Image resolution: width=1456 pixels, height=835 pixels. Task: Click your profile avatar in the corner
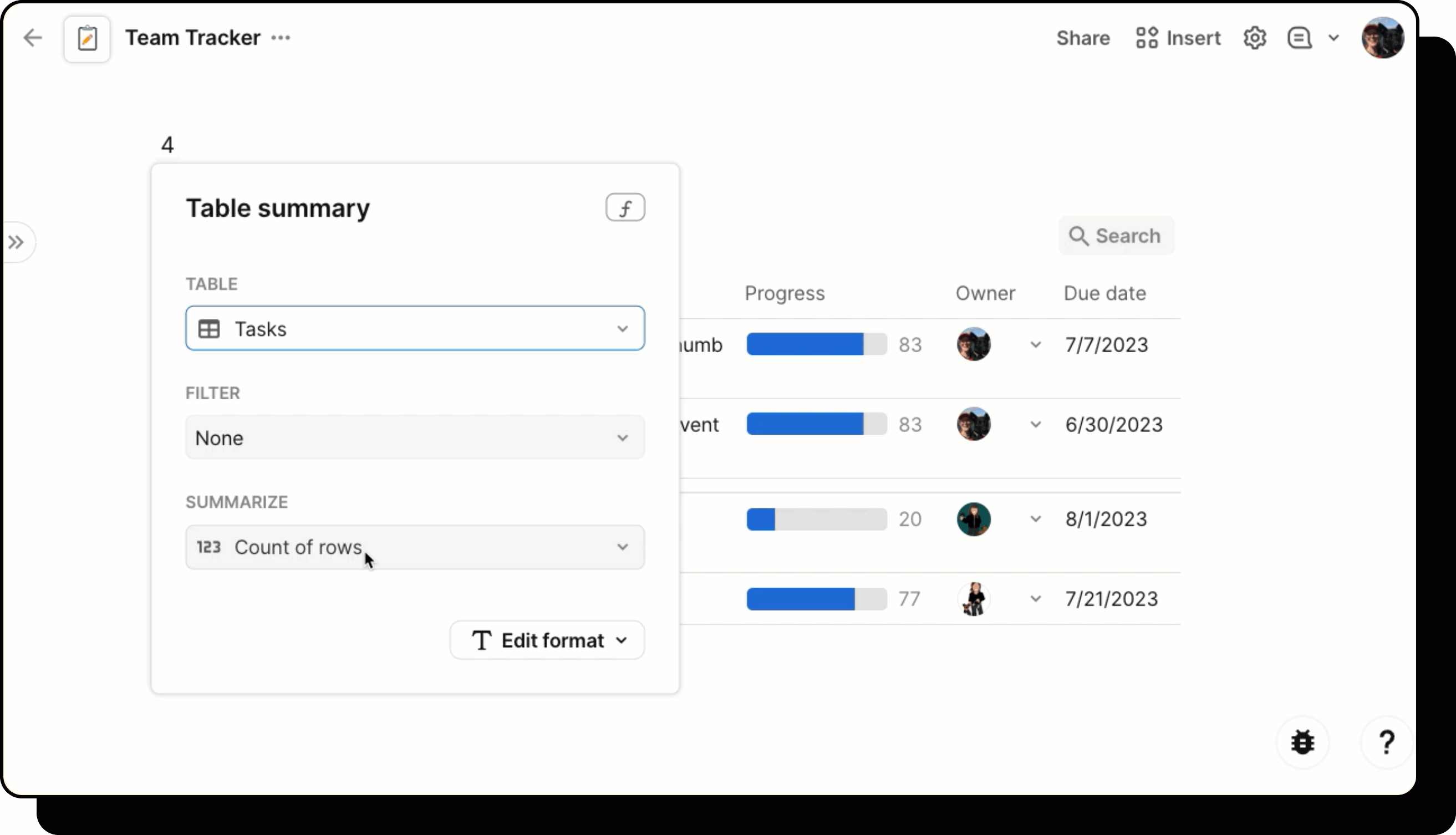1383,37
